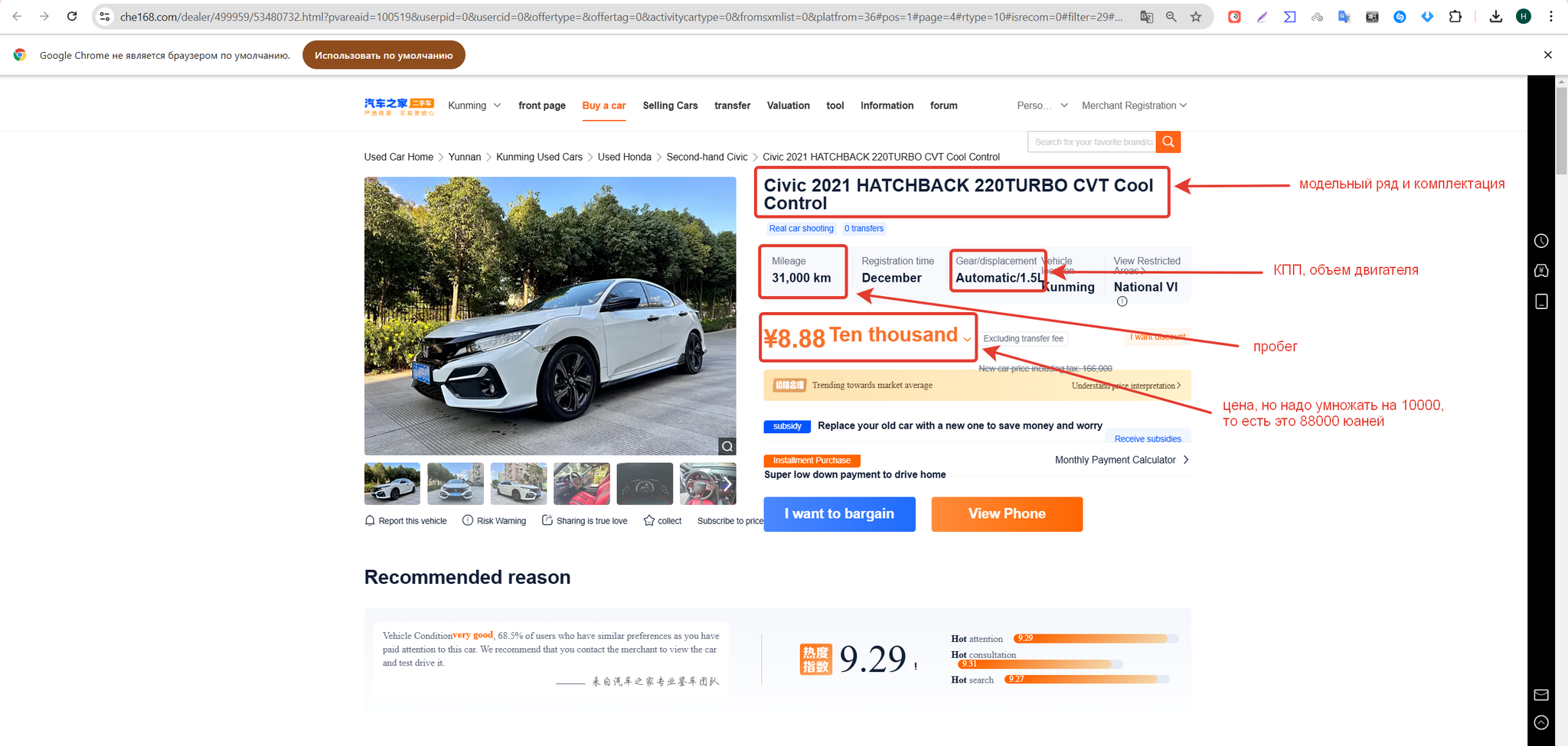Viewport: 1568px width, 746px height.
Task: Click the Subscribe to price link
Action: click(730, 521)
